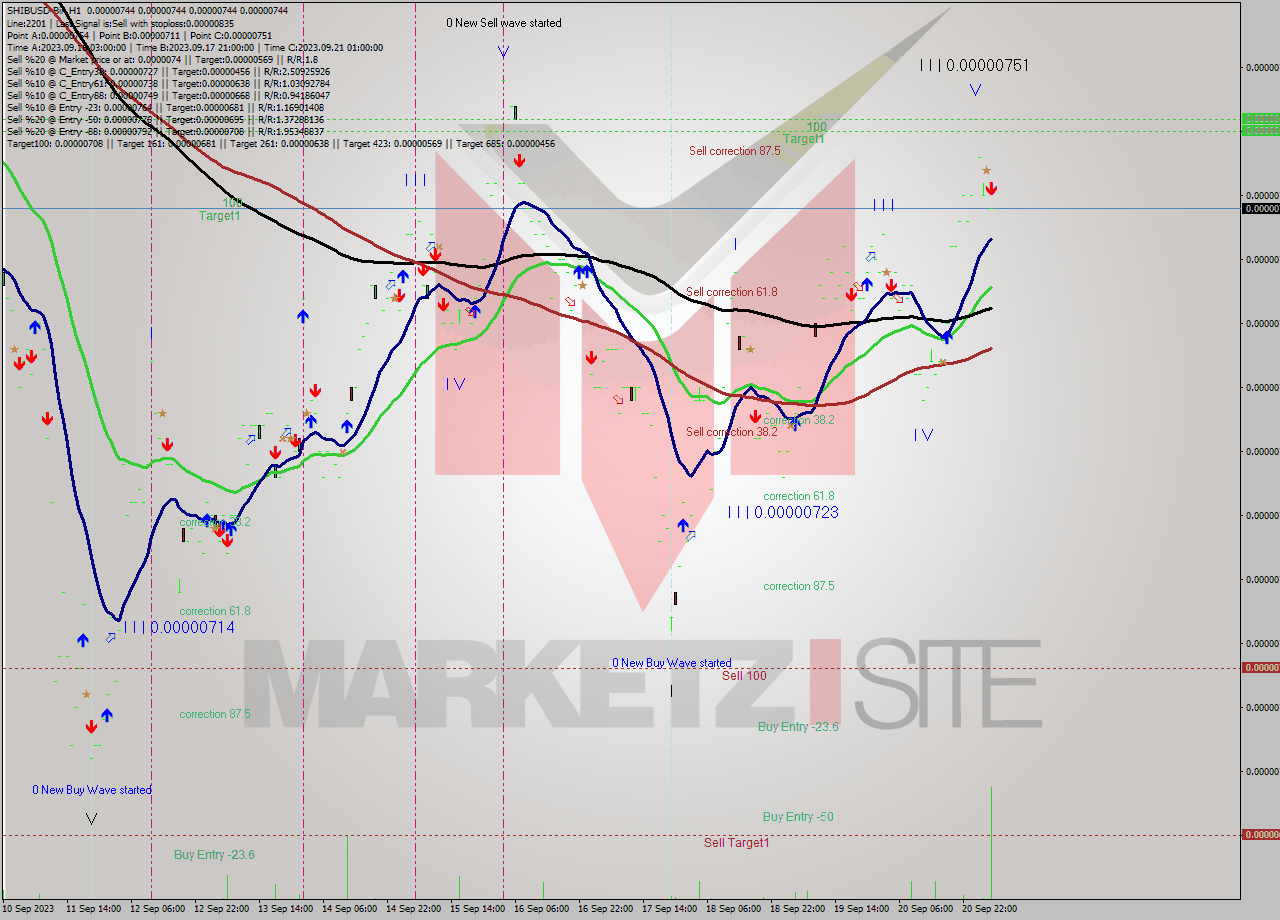Select the '19 Sep 14:00' time axis label

pyautogui.click(x=862, y=909)
